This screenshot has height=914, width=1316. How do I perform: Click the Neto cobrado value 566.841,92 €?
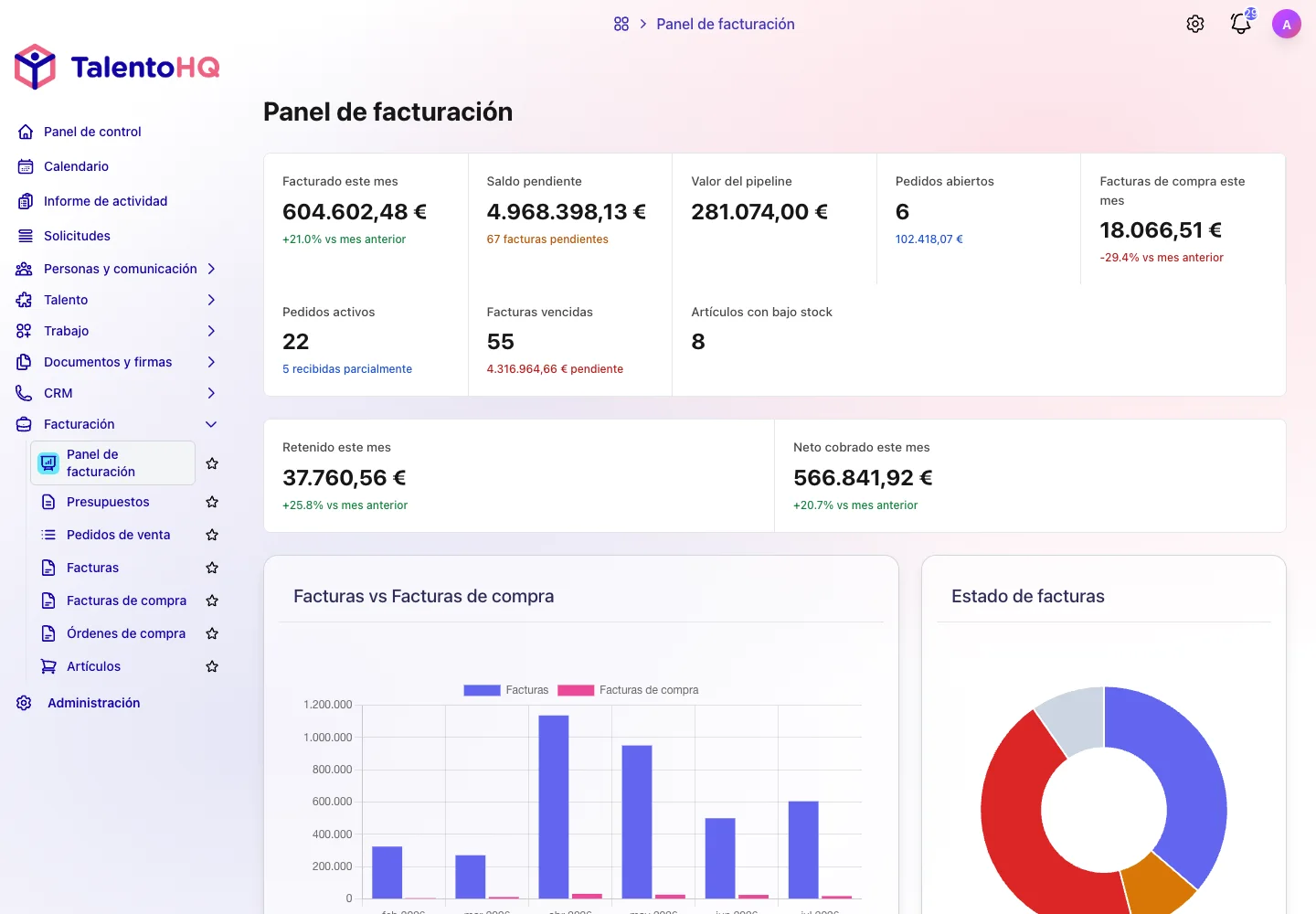point(863,478)
